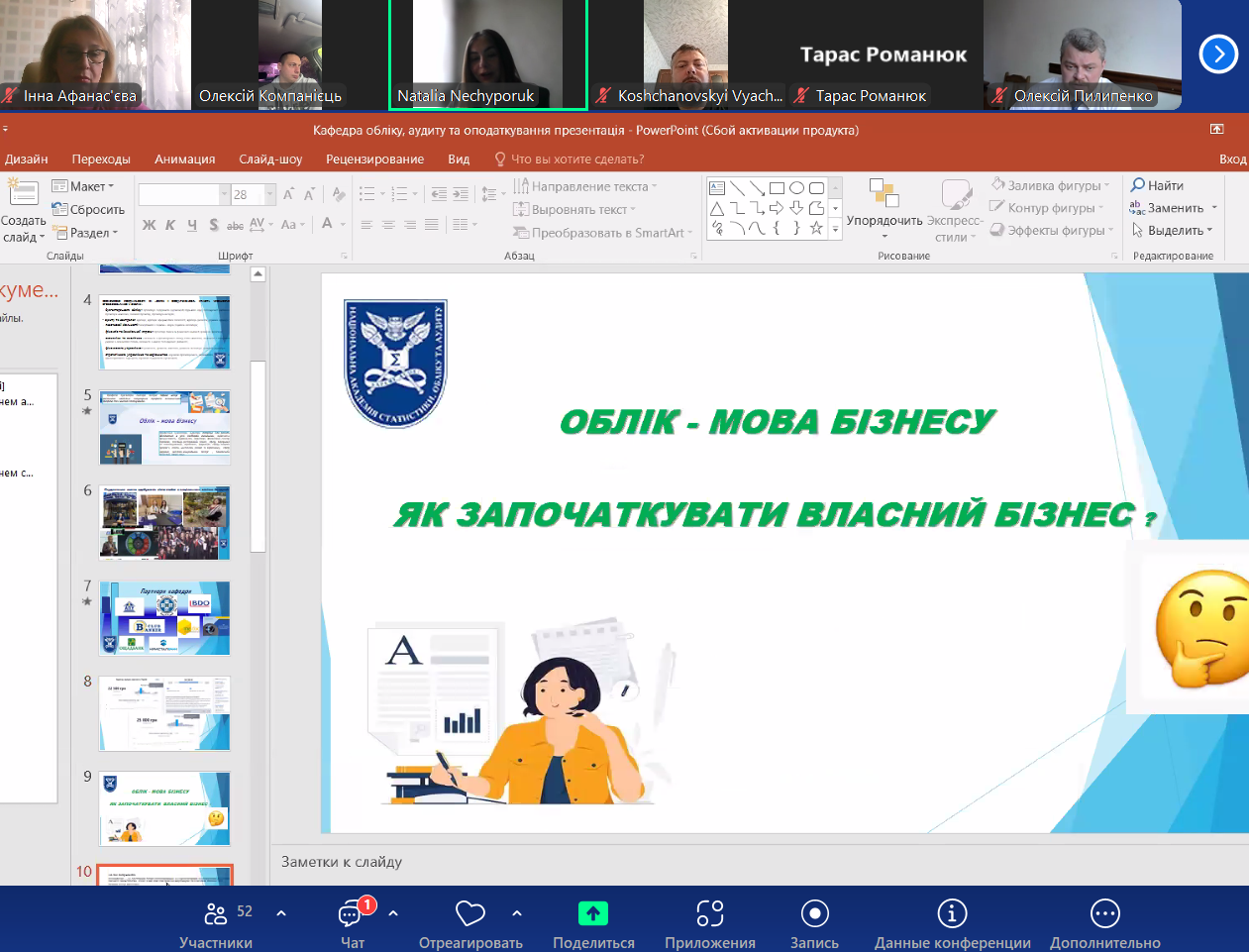Click the Сбросить reset button
The height and width of the screenshot is (952, 1249).
pyautogui.click(x=89, y=209)
